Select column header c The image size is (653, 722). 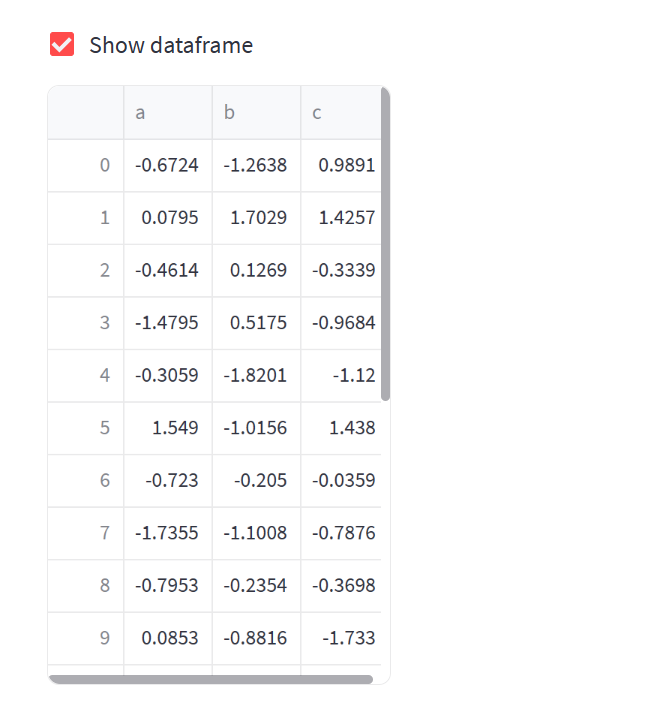pyautogui.click(x=340, y=113)
